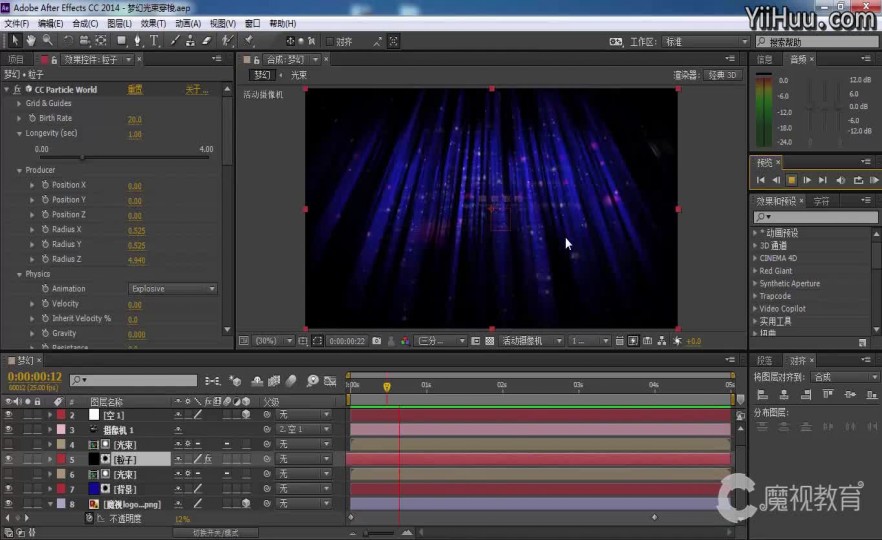Toggle visibility of 摄像机 1 layer
The image size is (882, 540).
[8, 429]
